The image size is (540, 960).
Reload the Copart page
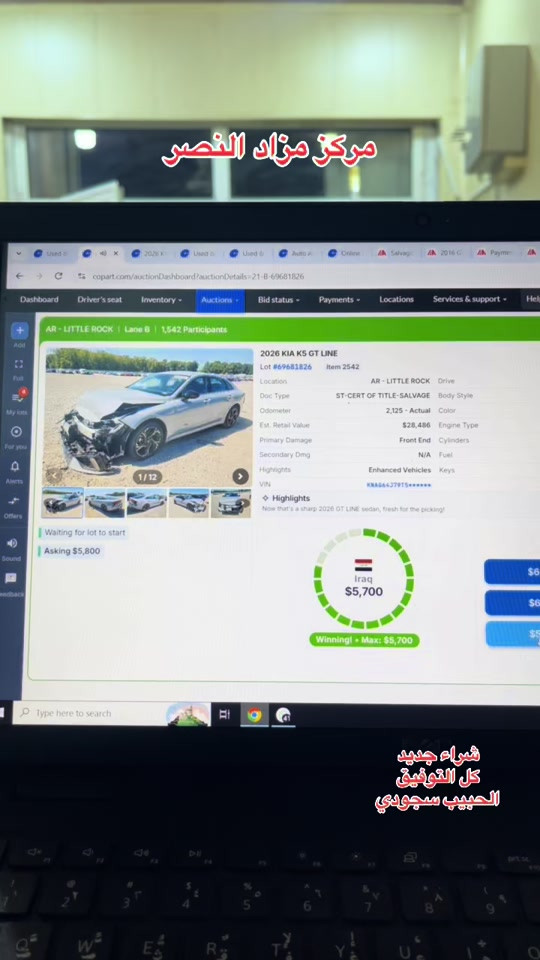[59, 276]
